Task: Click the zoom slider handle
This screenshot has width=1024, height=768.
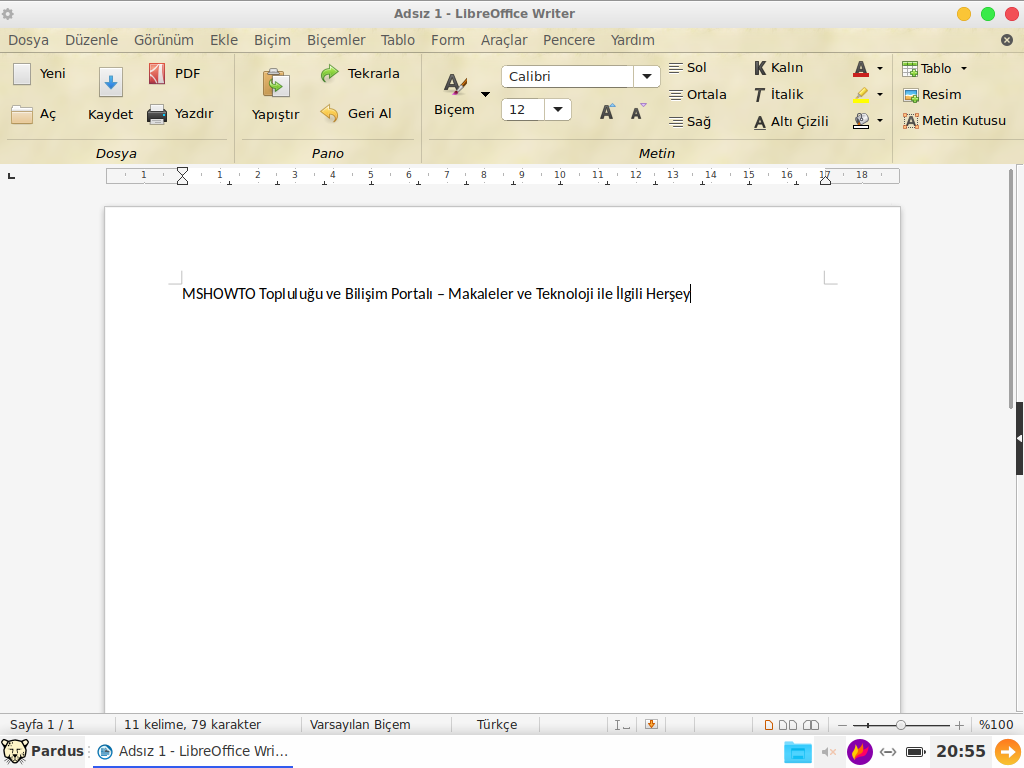Action: point(901,725)
